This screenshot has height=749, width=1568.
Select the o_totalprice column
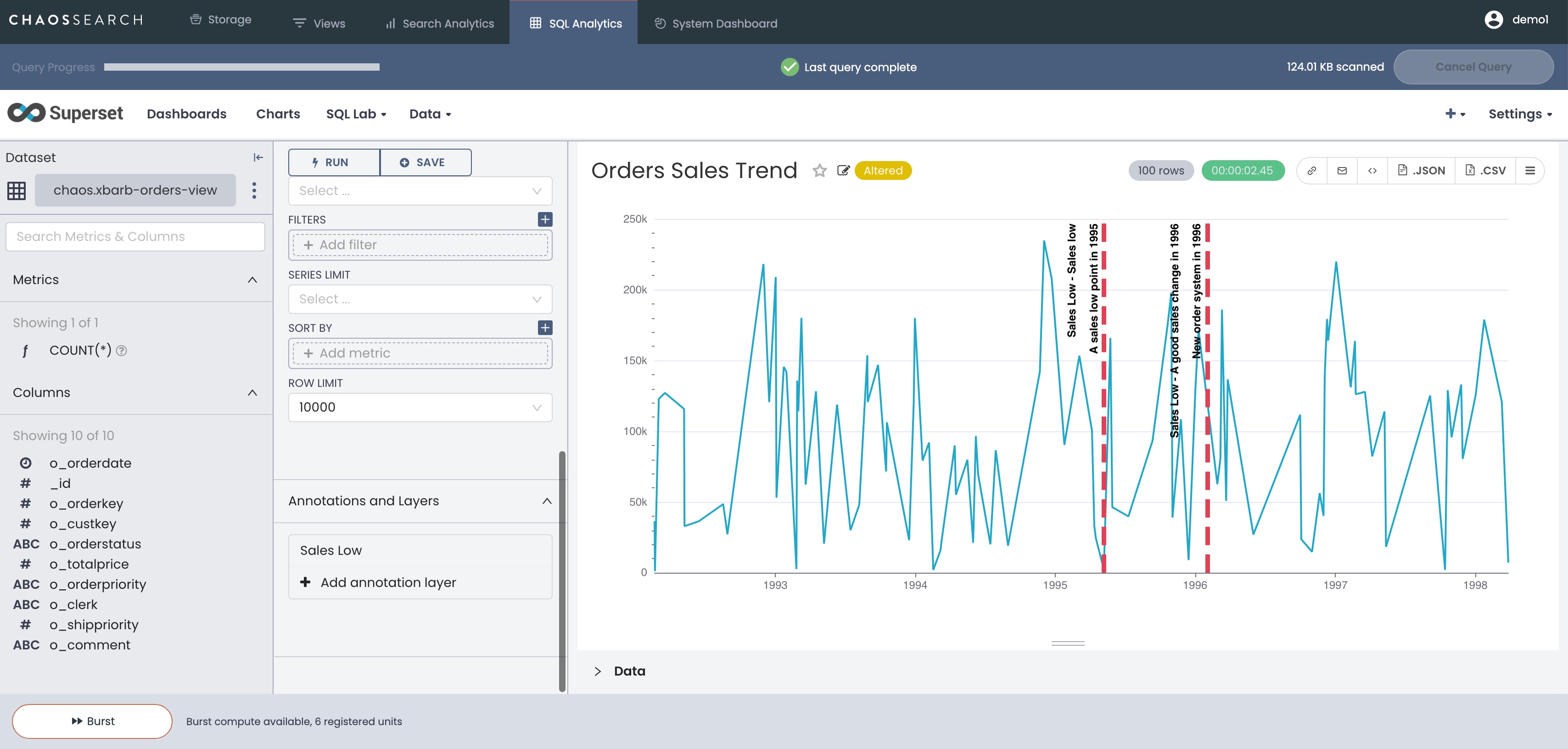point(89,564)
